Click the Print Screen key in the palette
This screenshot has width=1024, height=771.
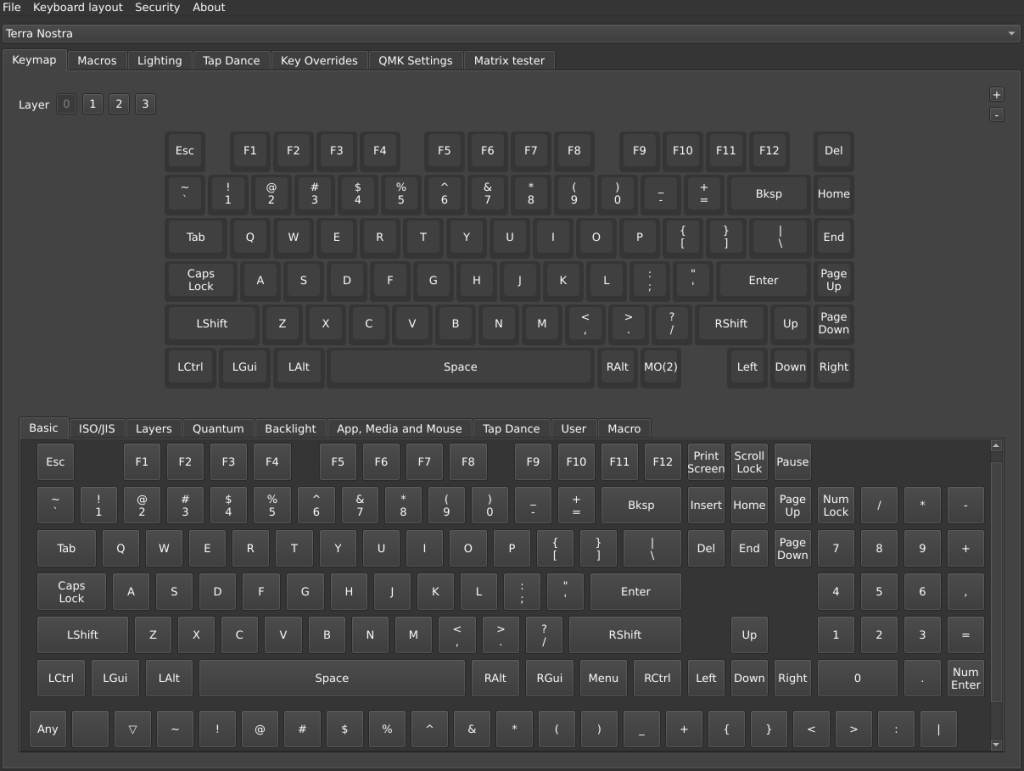706,462
